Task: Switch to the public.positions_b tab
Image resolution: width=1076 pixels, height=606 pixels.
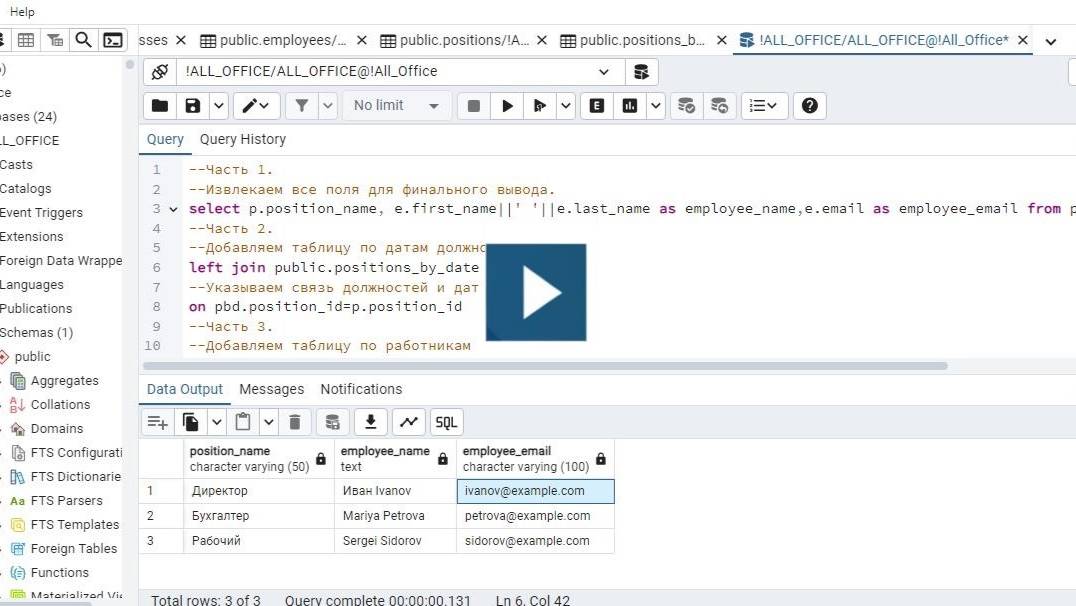Action: [633, 40]
